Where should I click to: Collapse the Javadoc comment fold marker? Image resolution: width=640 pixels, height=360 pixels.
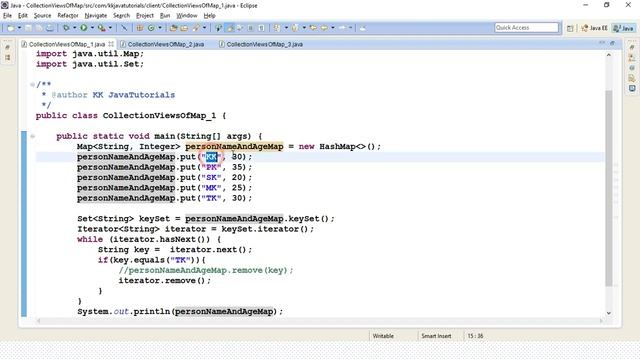32,84
